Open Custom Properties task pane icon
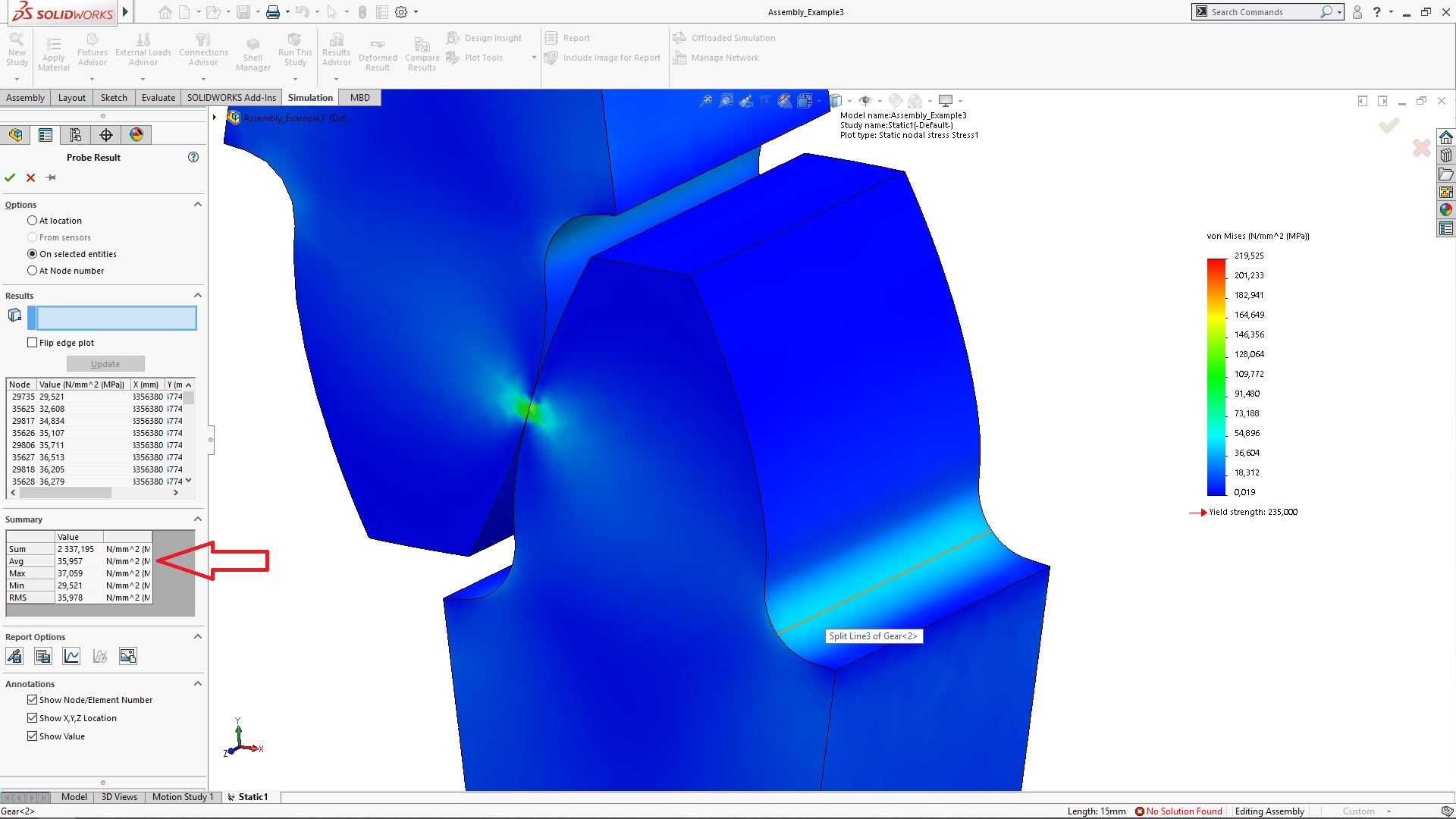1456x819 pixels. click(1446, 228)
